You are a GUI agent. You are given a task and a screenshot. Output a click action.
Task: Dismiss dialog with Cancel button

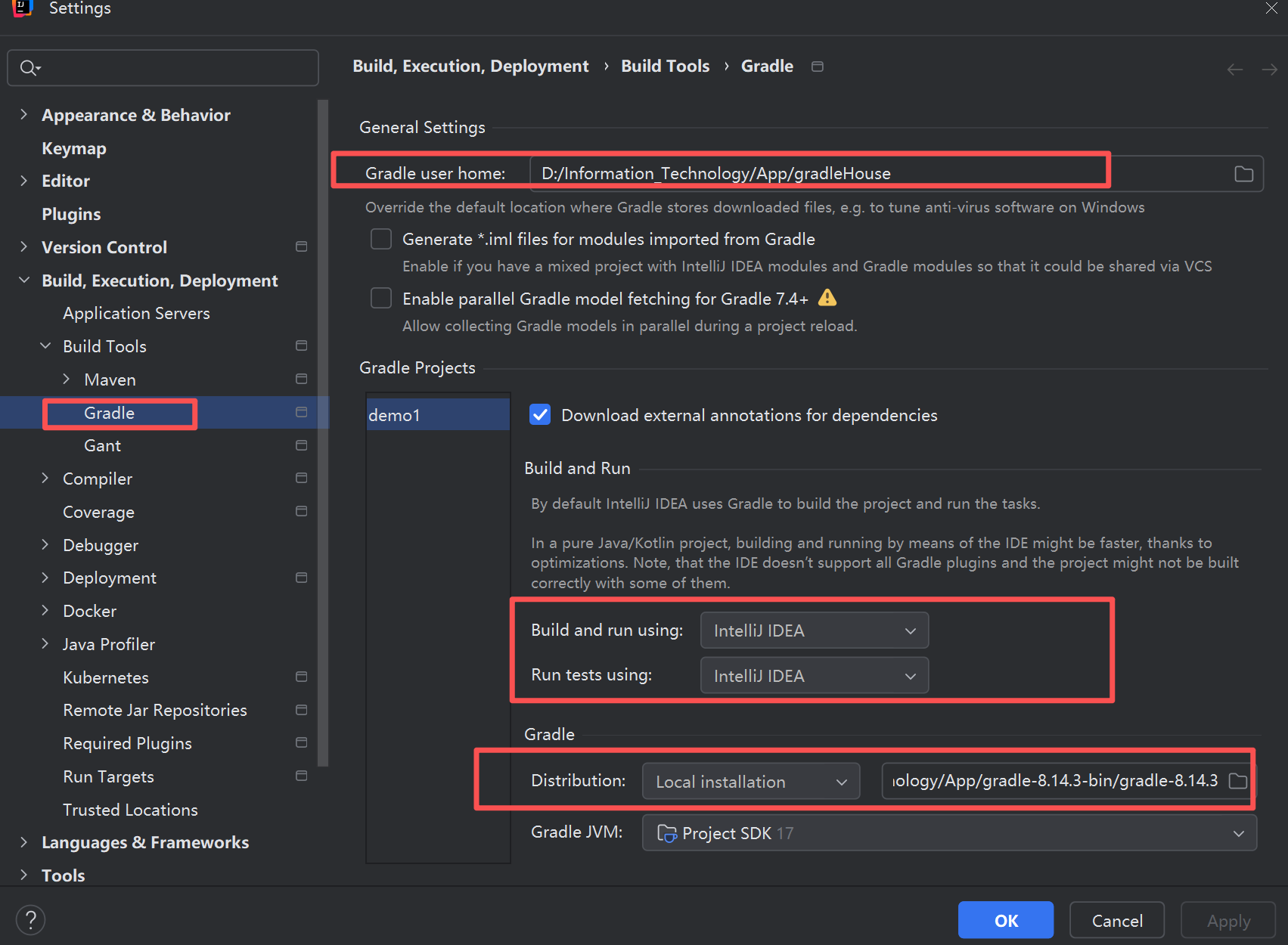tap(1116, 920)
